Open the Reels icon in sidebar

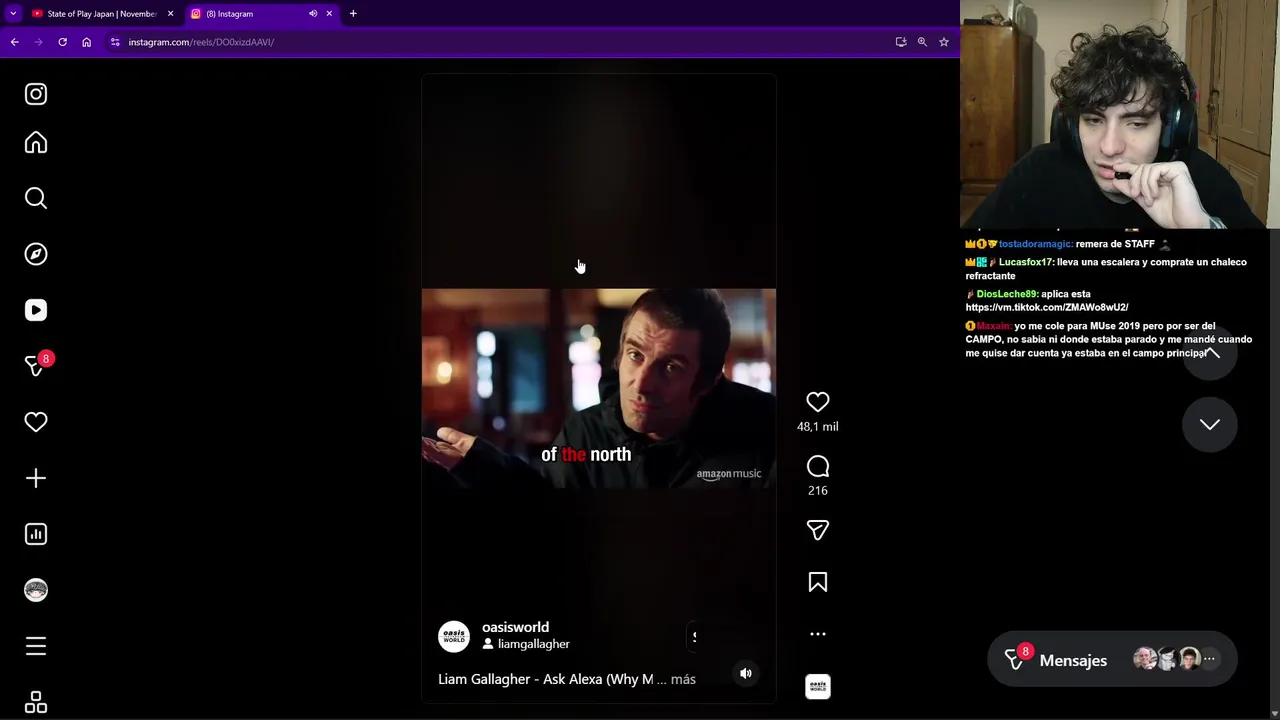coord(36,310)
